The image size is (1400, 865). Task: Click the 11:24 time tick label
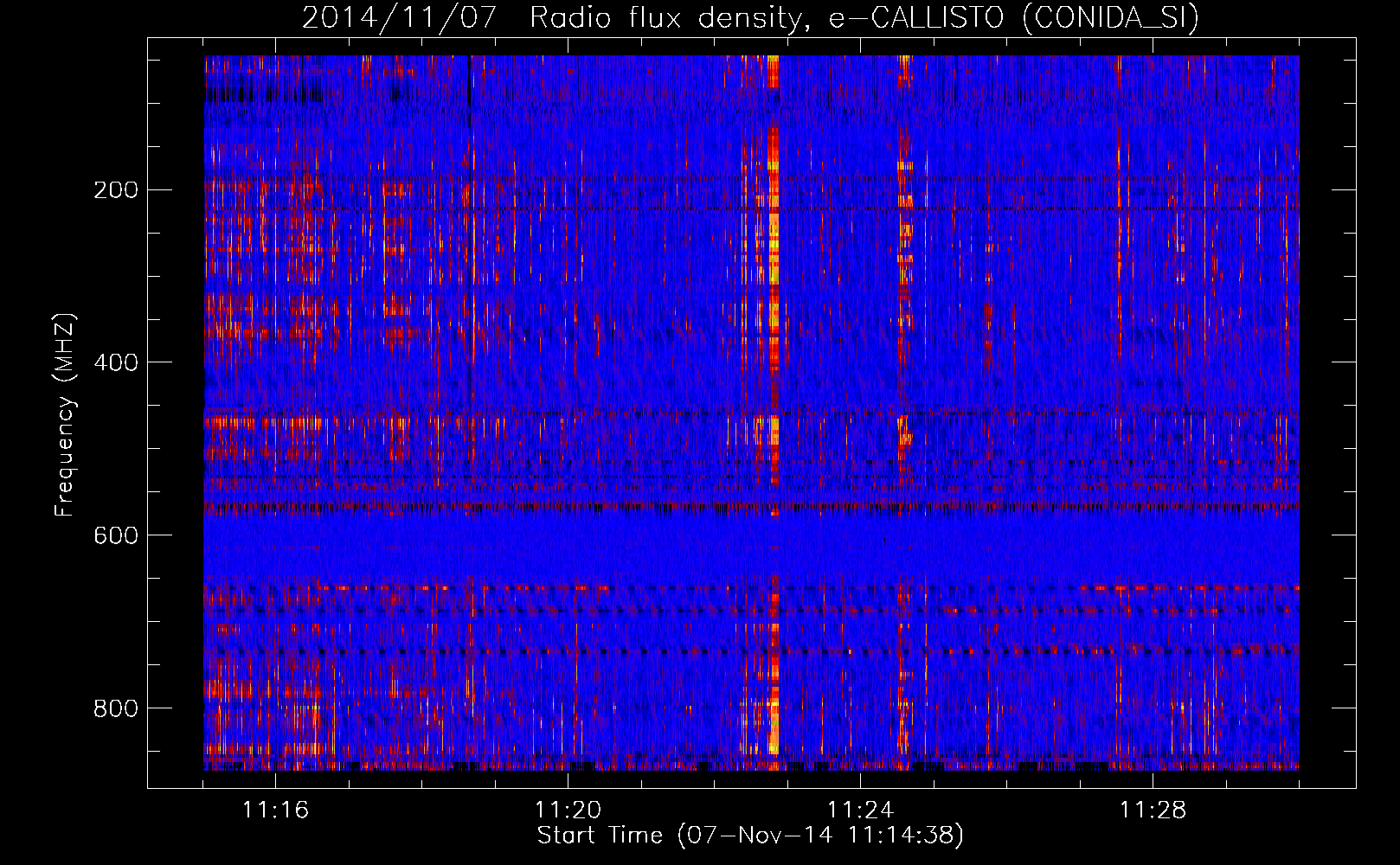pyautogui.click(x=860, y=810)
